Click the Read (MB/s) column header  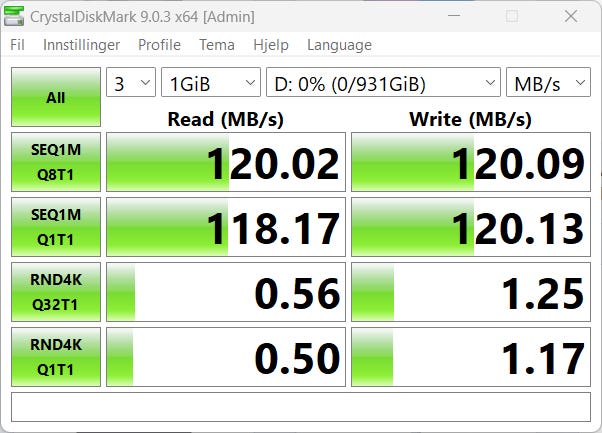coord(226,119)
